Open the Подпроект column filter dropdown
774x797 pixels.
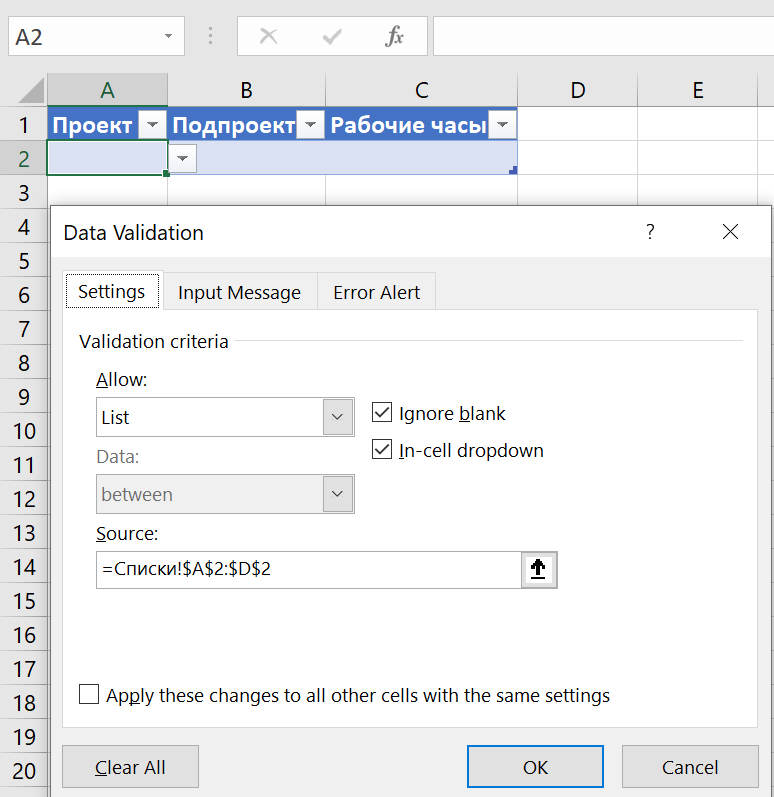(x=311, y=125)
